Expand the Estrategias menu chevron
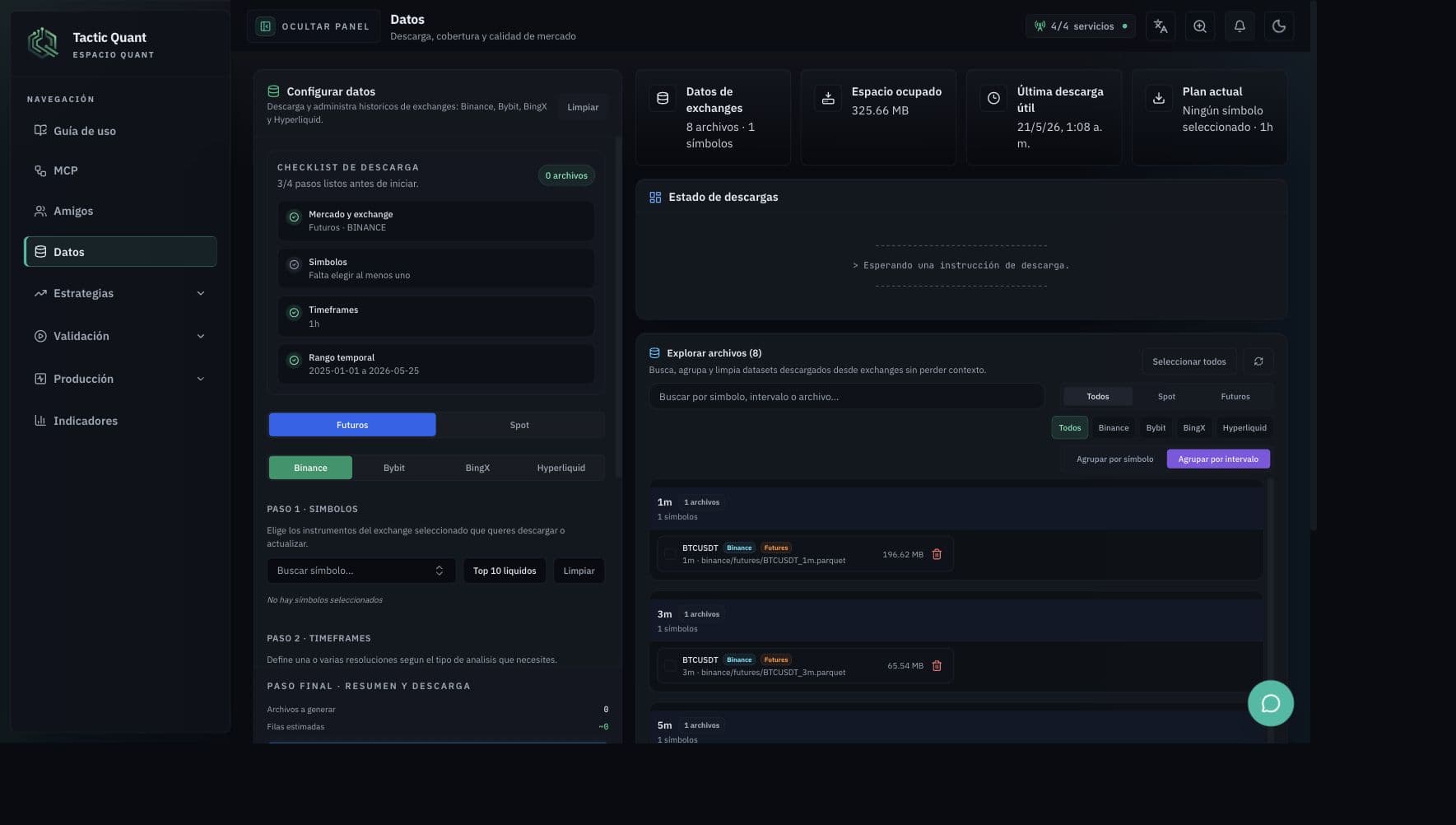 pos(201,293)
